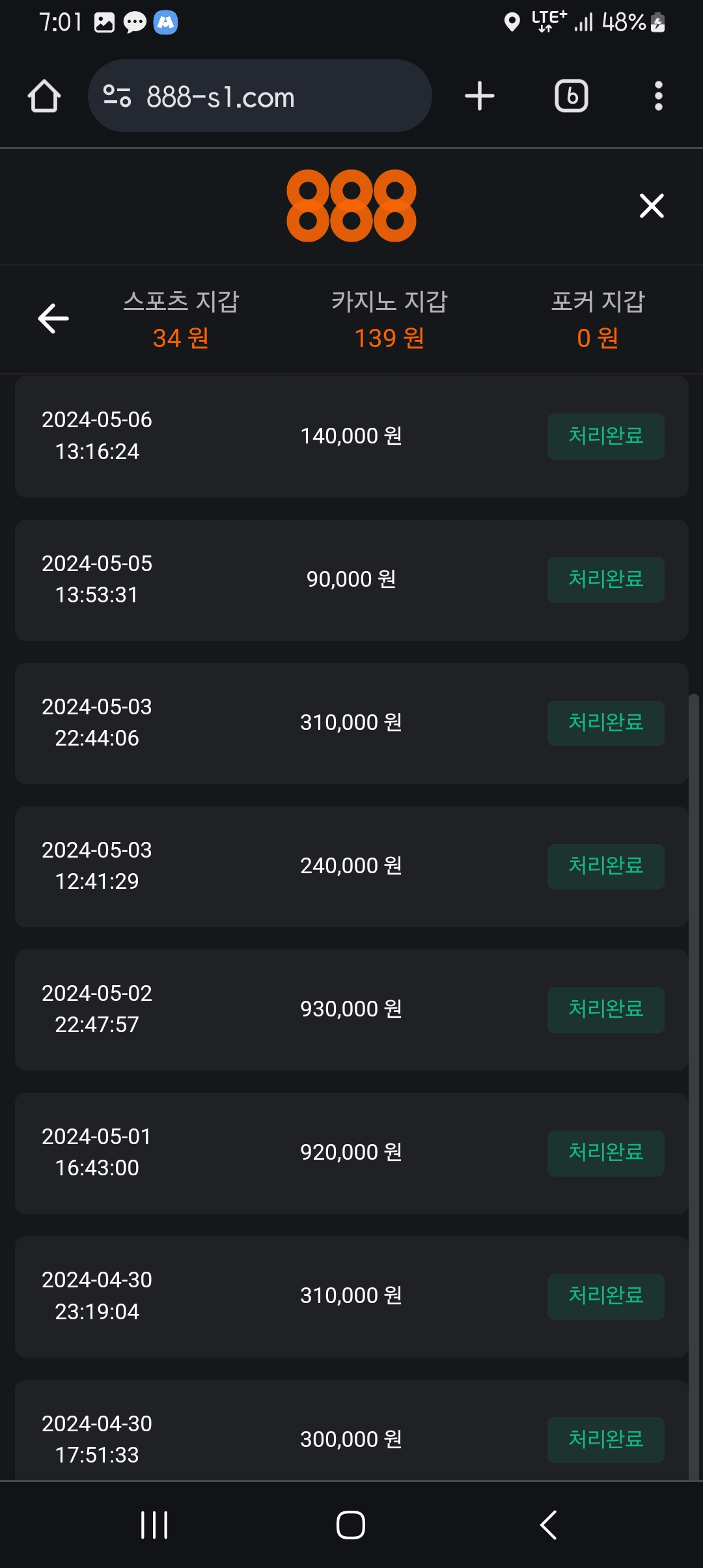Open the 2024-05-05 90,000 원 transaction row
This screenshot has height=1568, width=703.
point(351,580)
